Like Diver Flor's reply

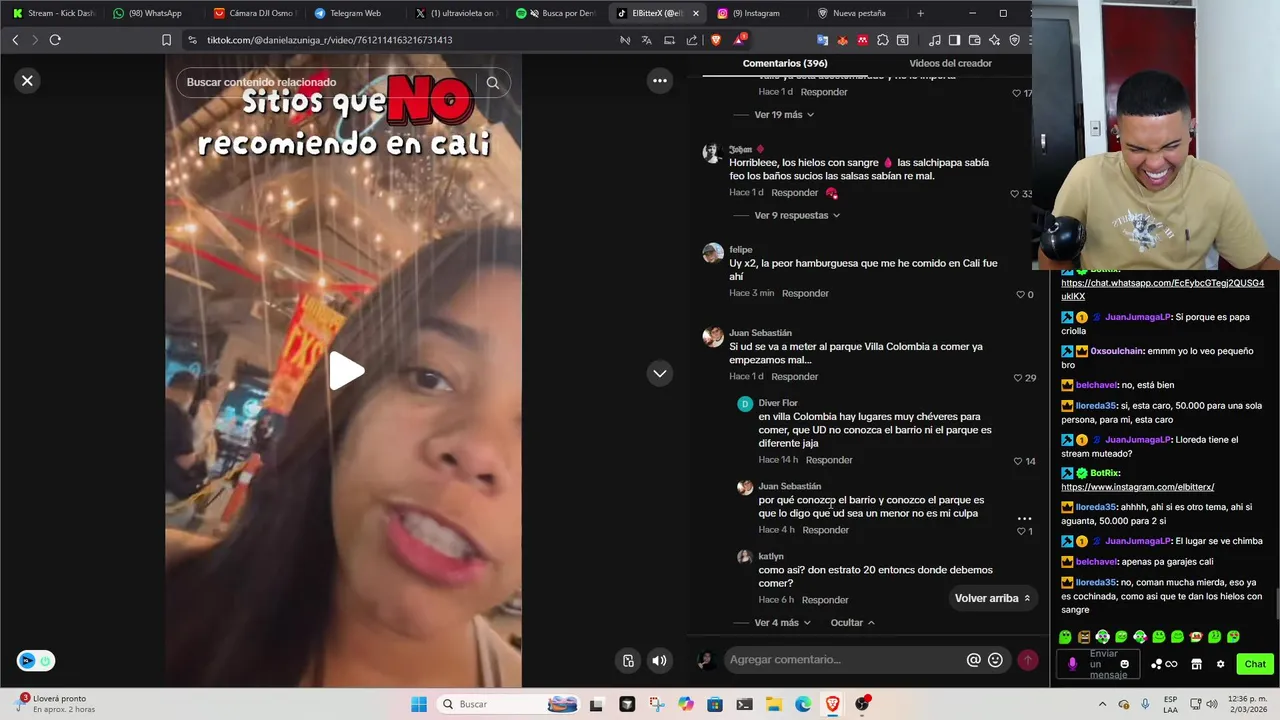[1018, 461]
